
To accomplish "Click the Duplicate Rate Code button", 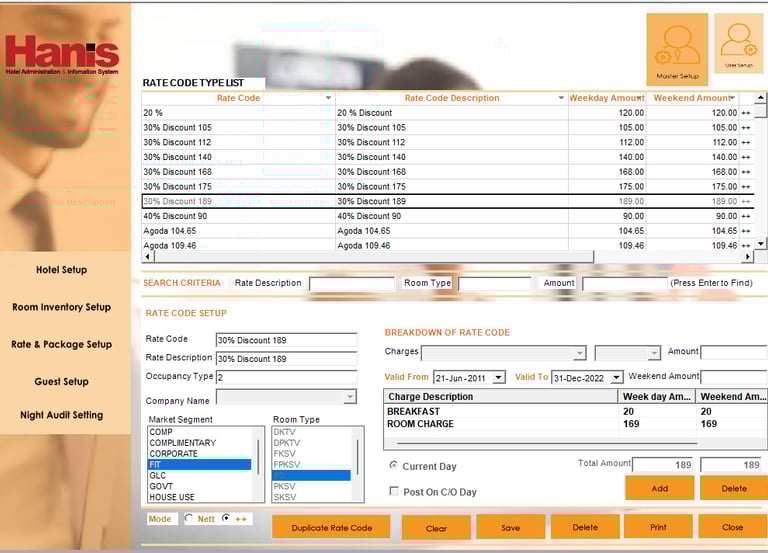I will (x=332, y=528).
